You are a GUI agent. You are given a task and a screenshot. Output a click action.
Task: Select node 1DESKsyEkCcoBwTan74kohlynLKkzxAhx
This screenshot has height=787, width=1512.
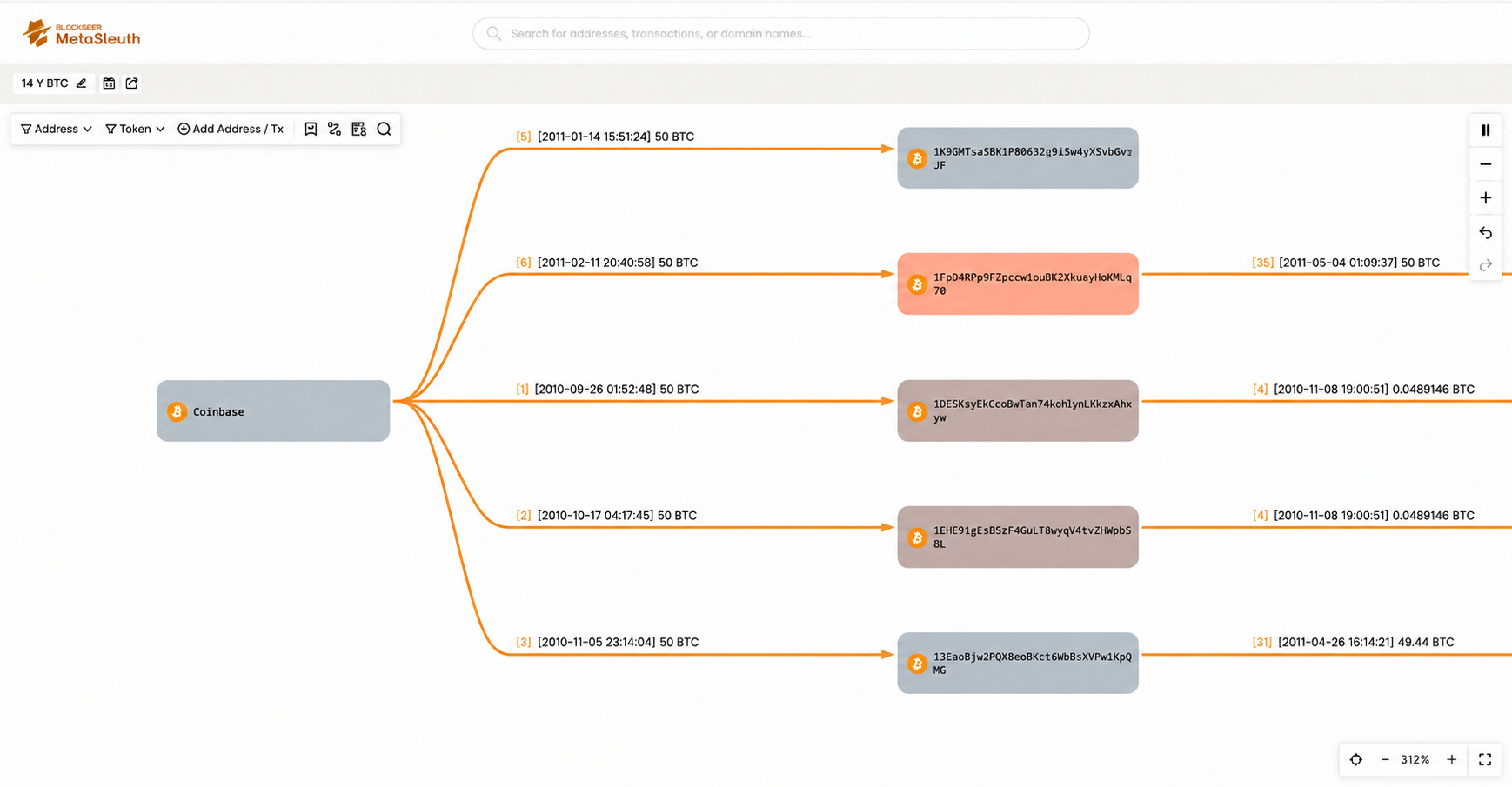(x=1018, y=410)
